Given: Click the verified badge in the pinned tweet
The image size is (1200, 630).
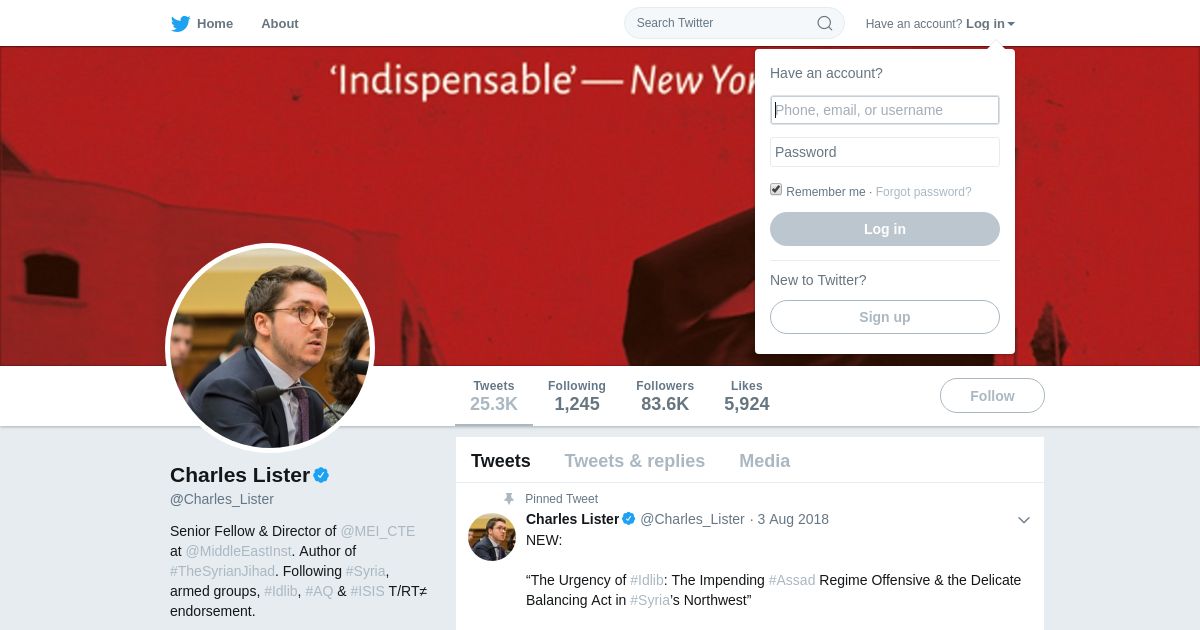Looking at the screenshot, I should tap(629, 519).
